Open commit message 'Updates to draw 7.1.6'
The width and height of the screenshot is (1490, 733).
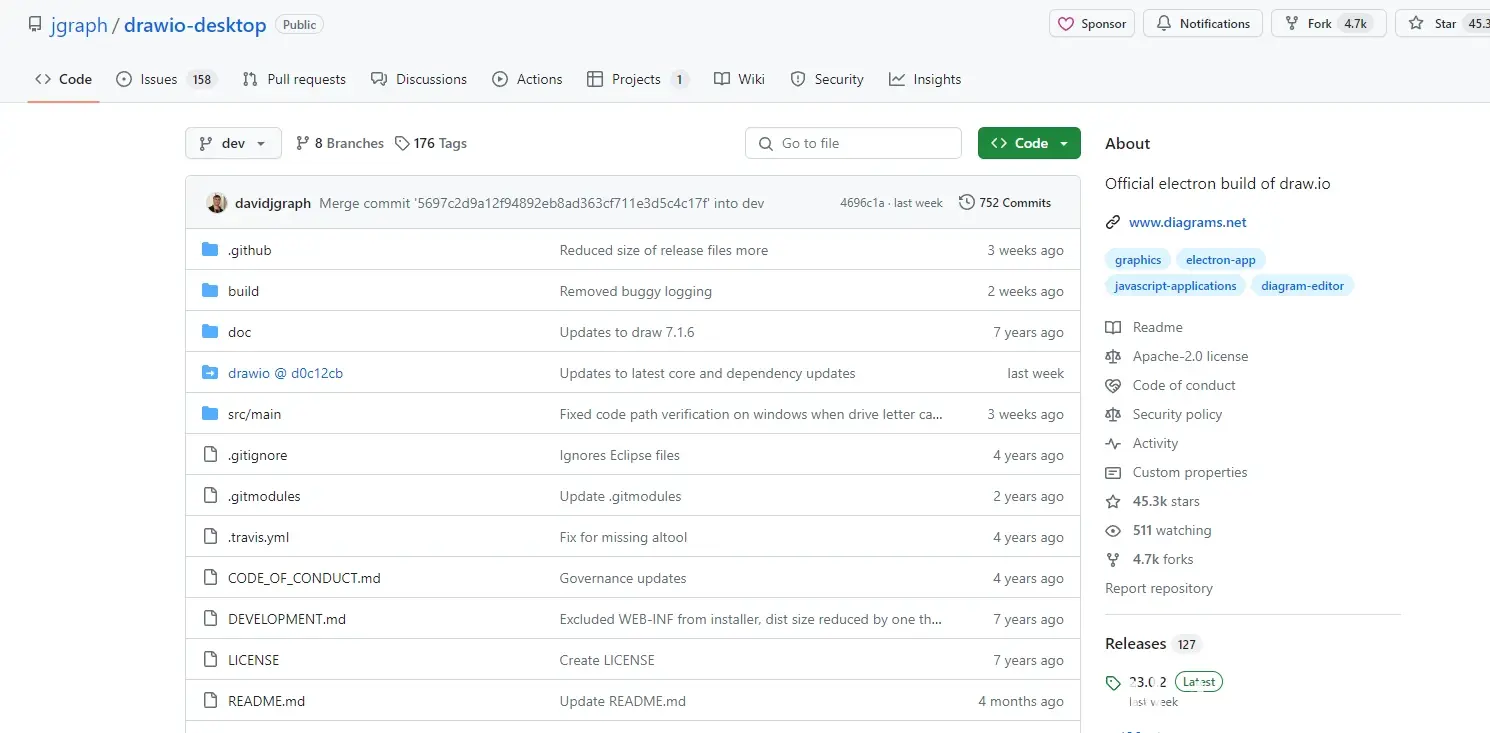(627, 332)
